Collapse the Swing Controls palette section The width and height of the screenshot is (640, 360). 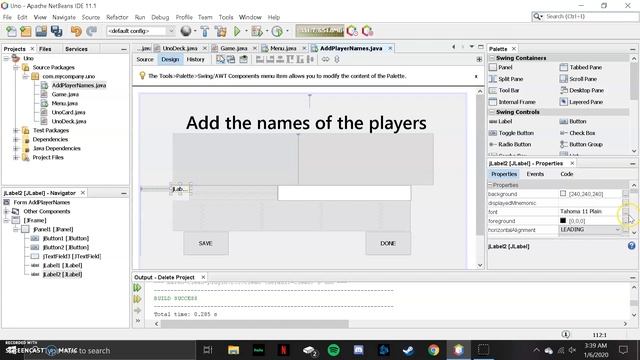pyautogui.click(x=492, y=112)
